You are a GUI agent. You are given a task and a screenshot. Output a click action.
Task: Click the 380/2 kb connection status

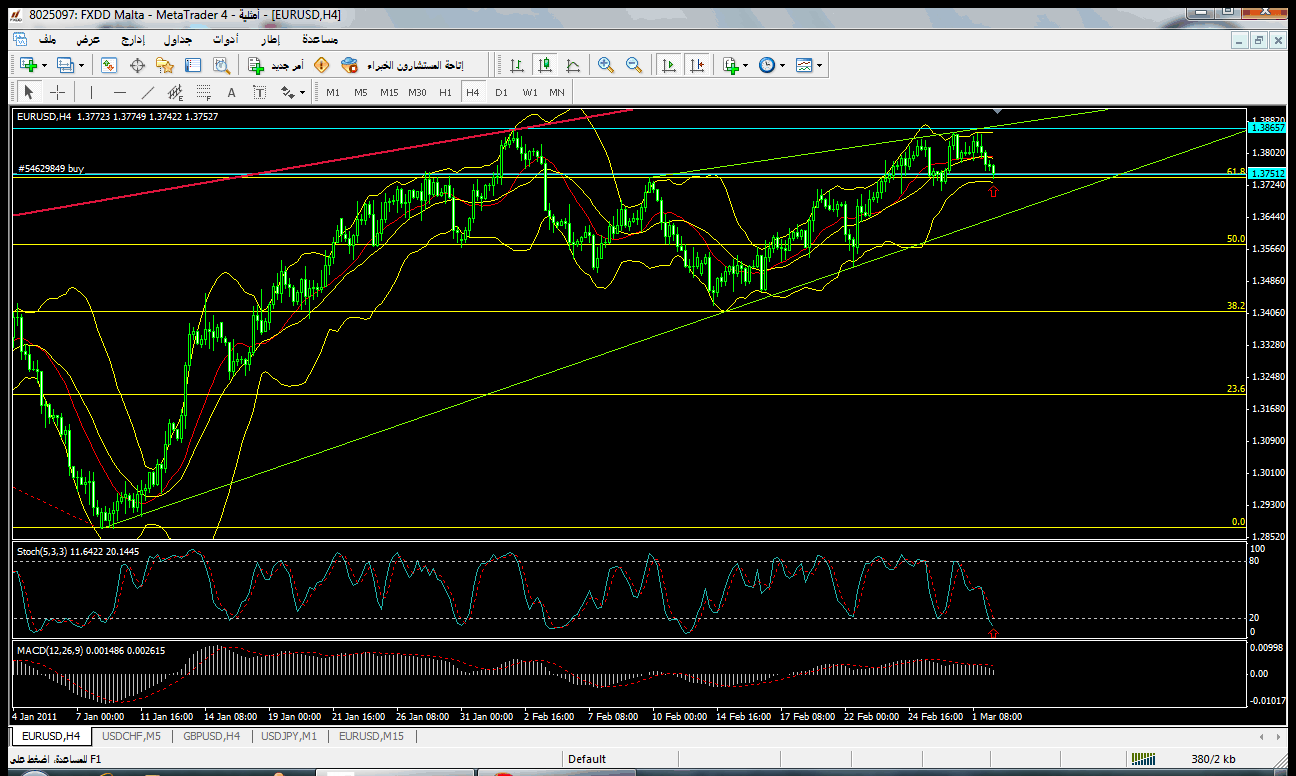(x=1215, y=759)
